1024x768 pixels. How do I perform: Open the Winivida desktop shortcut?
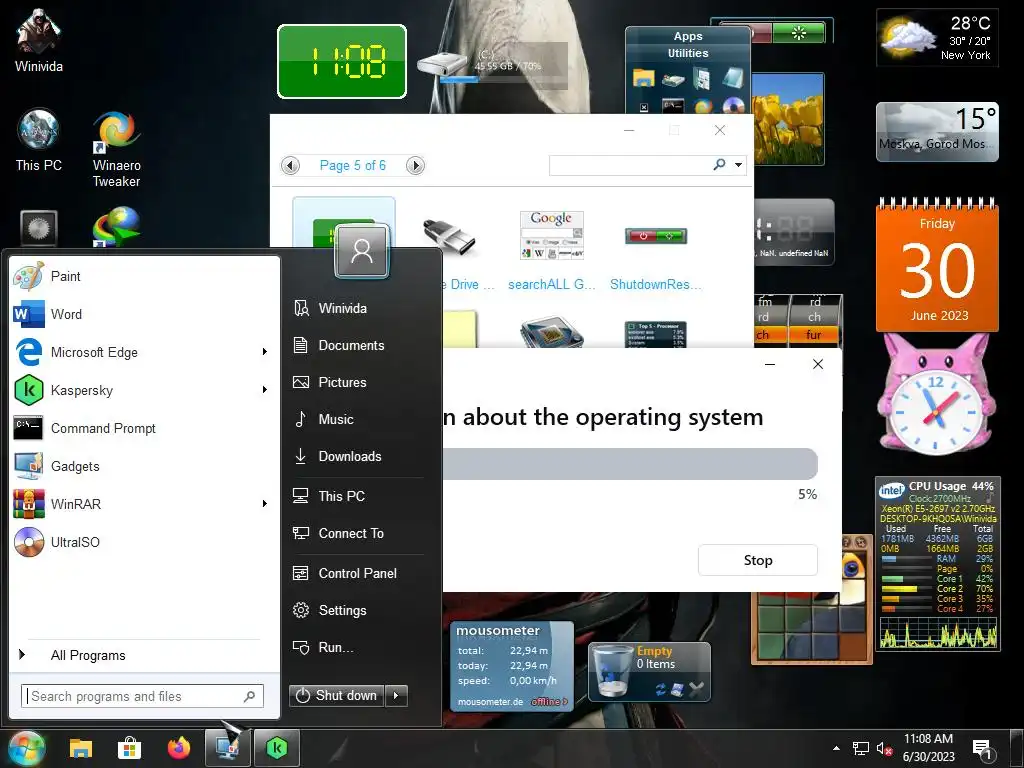coord(39,41)
